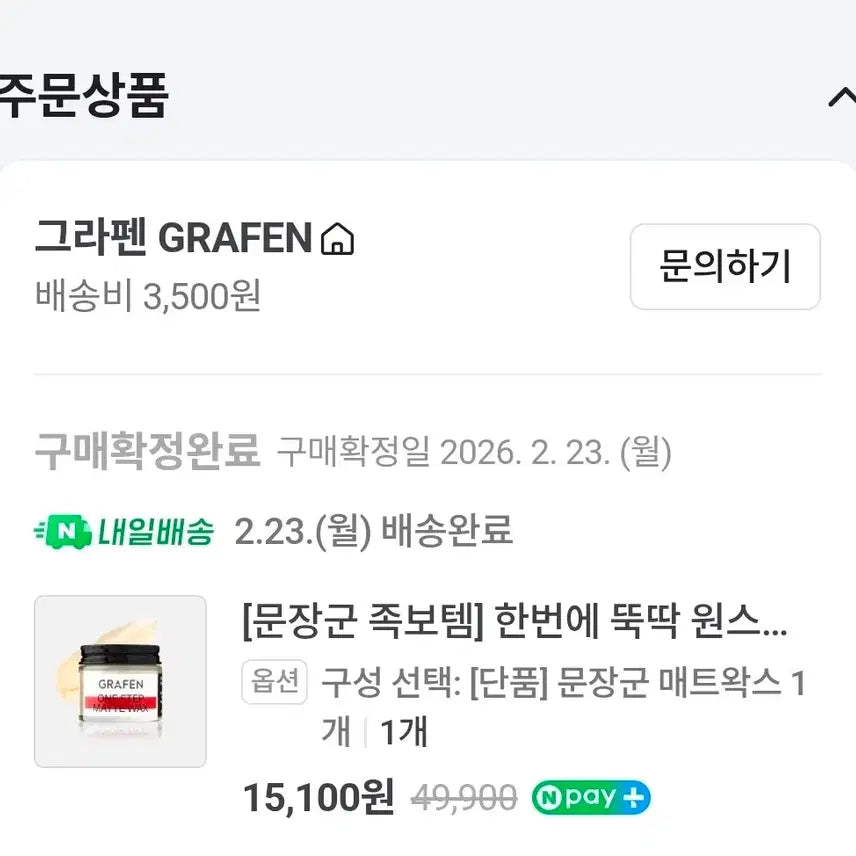The width and height of the screenshot is (856, 856).
Task: Tap the crossed-out 49,900 original price
Action: click(x=464, y=798)
